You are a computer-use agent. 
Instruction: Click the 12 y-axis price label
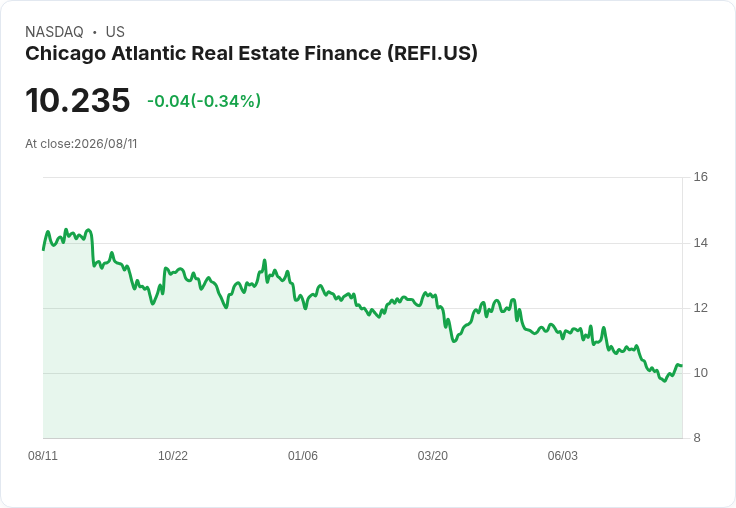(700, 308)
